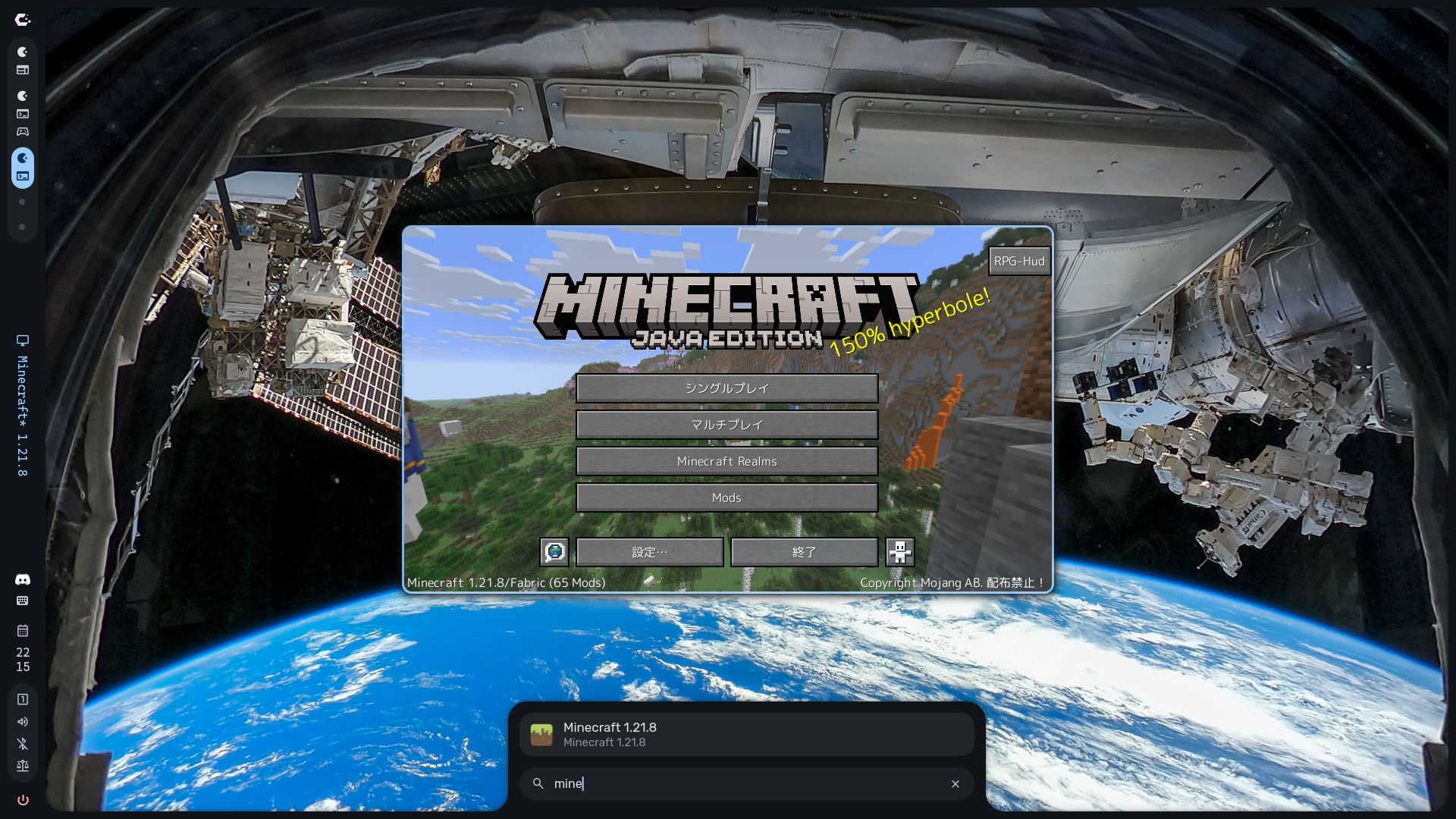Click the Minecraft Realms button

click(x=726, y=461)
